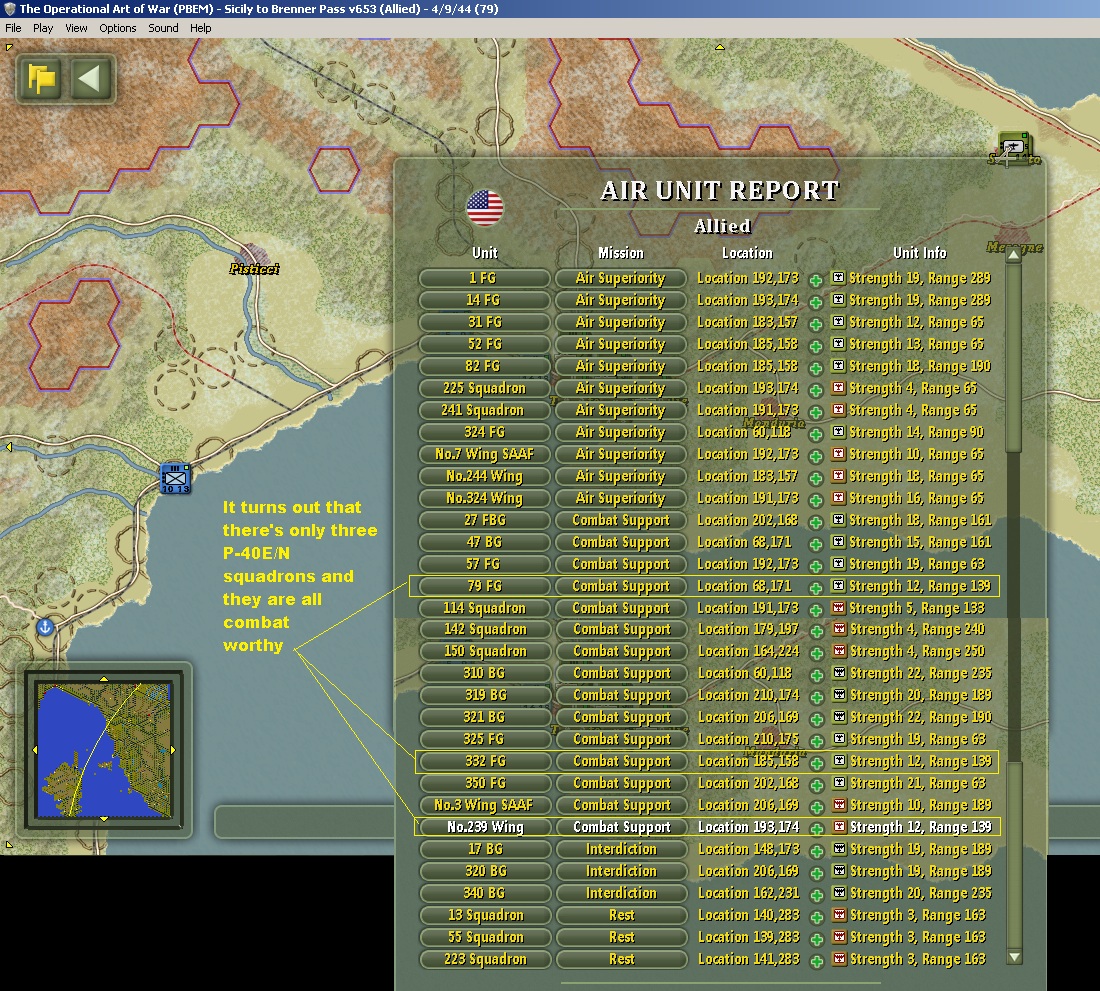
Task: Click the green plus icon for 79 FG
Action: tap(816, 588)
